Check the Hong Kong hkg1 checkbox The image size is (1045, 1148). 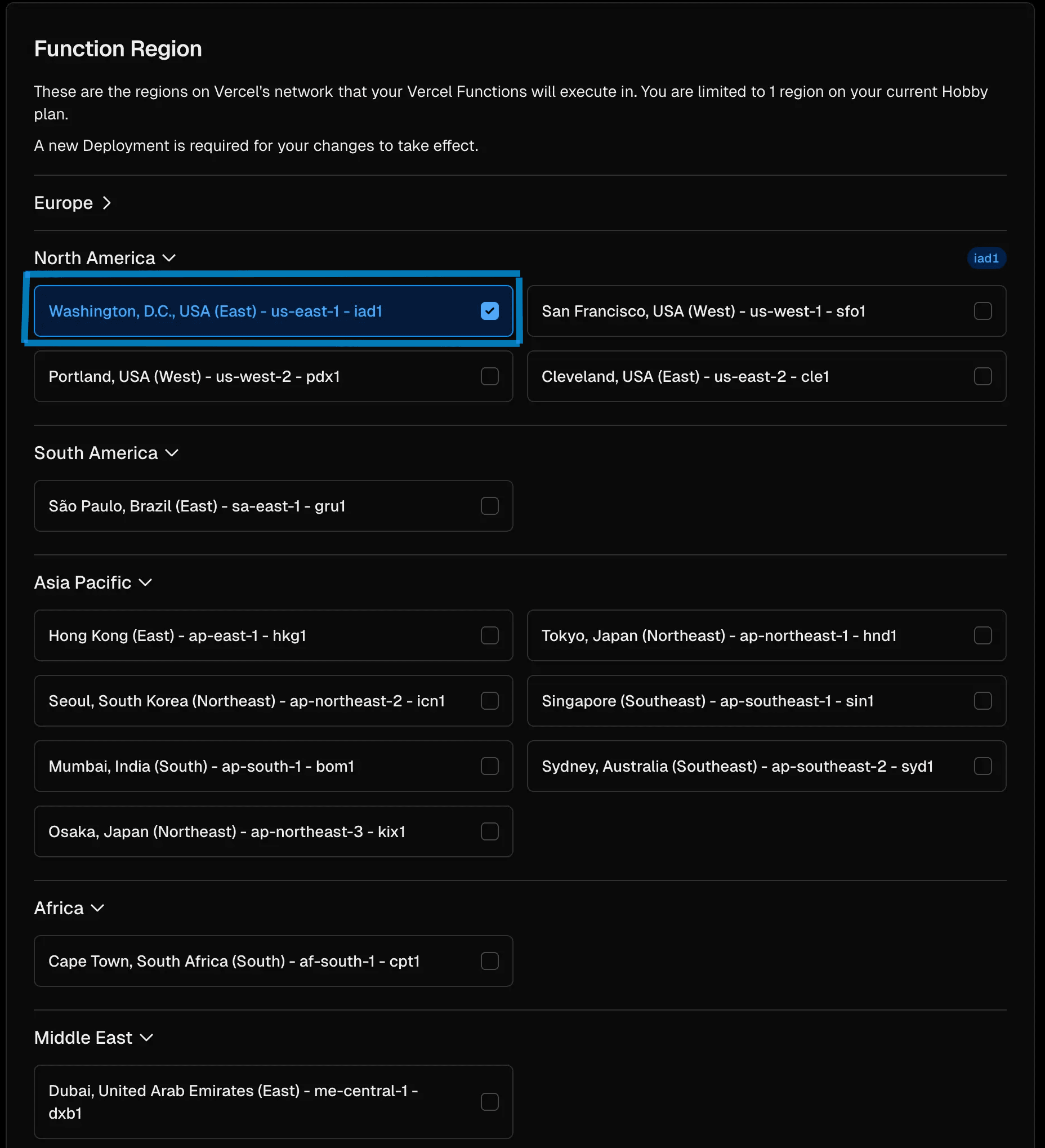(x=489, y=635)
